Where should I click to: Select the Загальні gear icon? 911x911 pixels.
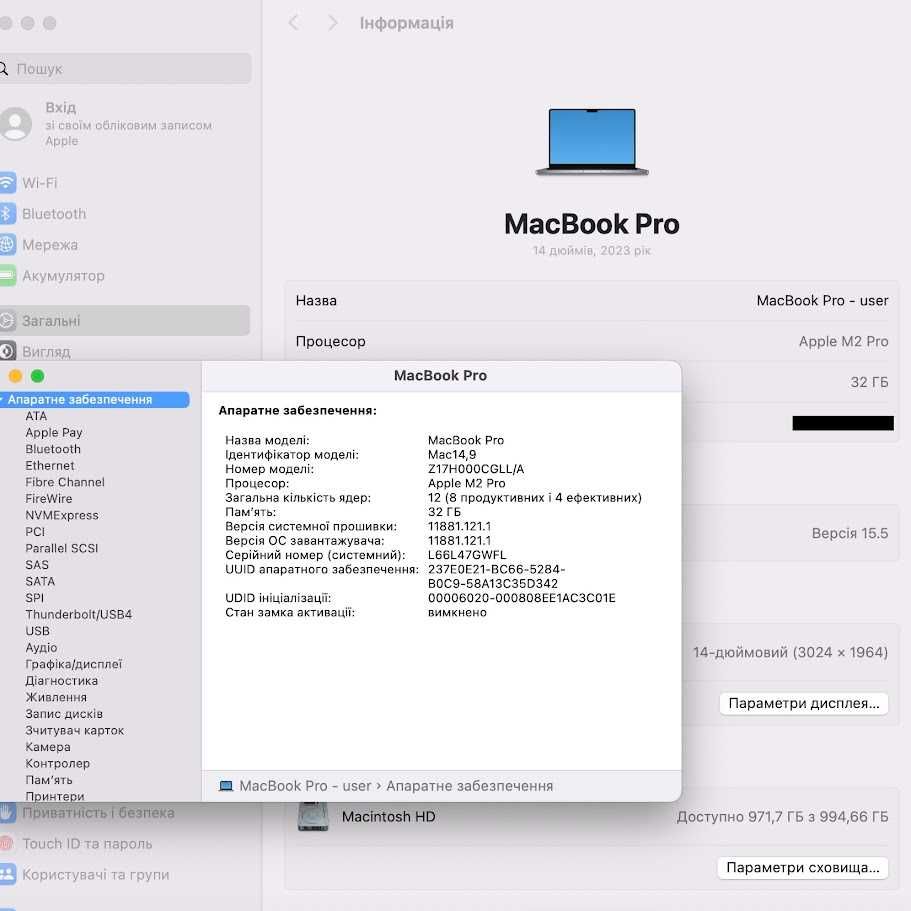click(x=7, y=320)
